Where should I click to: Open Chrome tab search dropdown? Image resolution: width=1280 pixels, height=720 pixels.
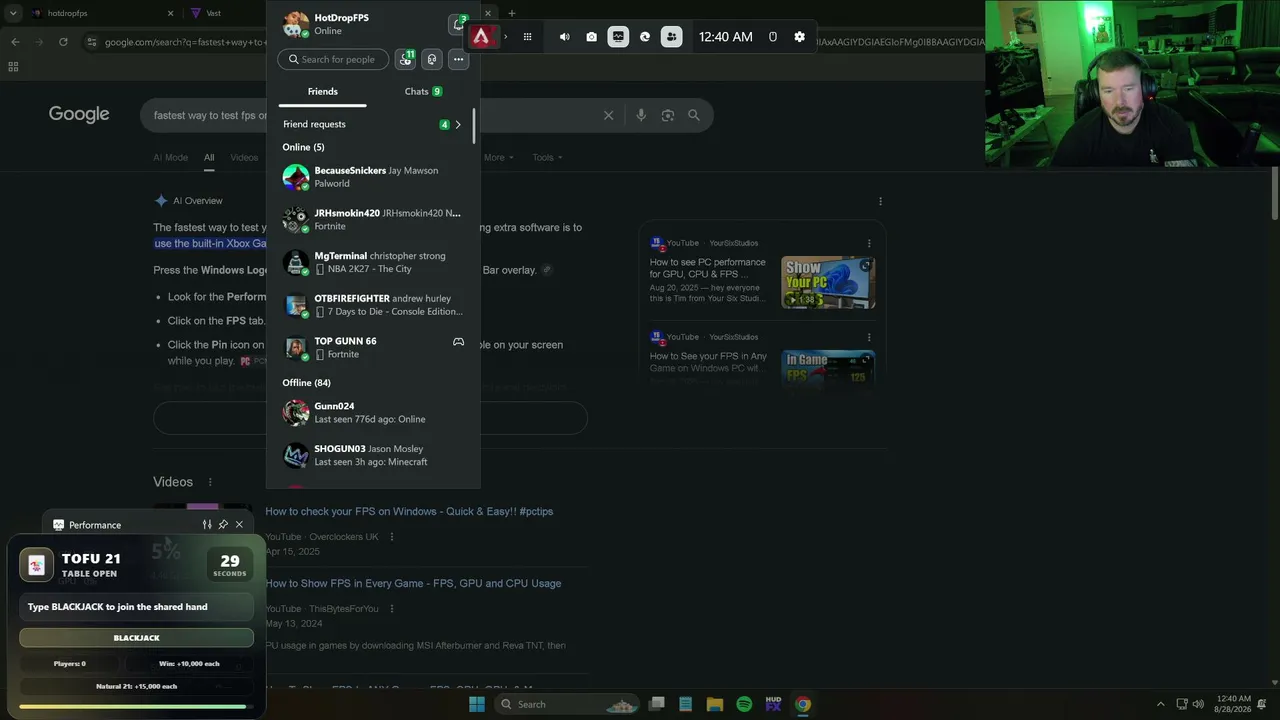tap(13, 14)
